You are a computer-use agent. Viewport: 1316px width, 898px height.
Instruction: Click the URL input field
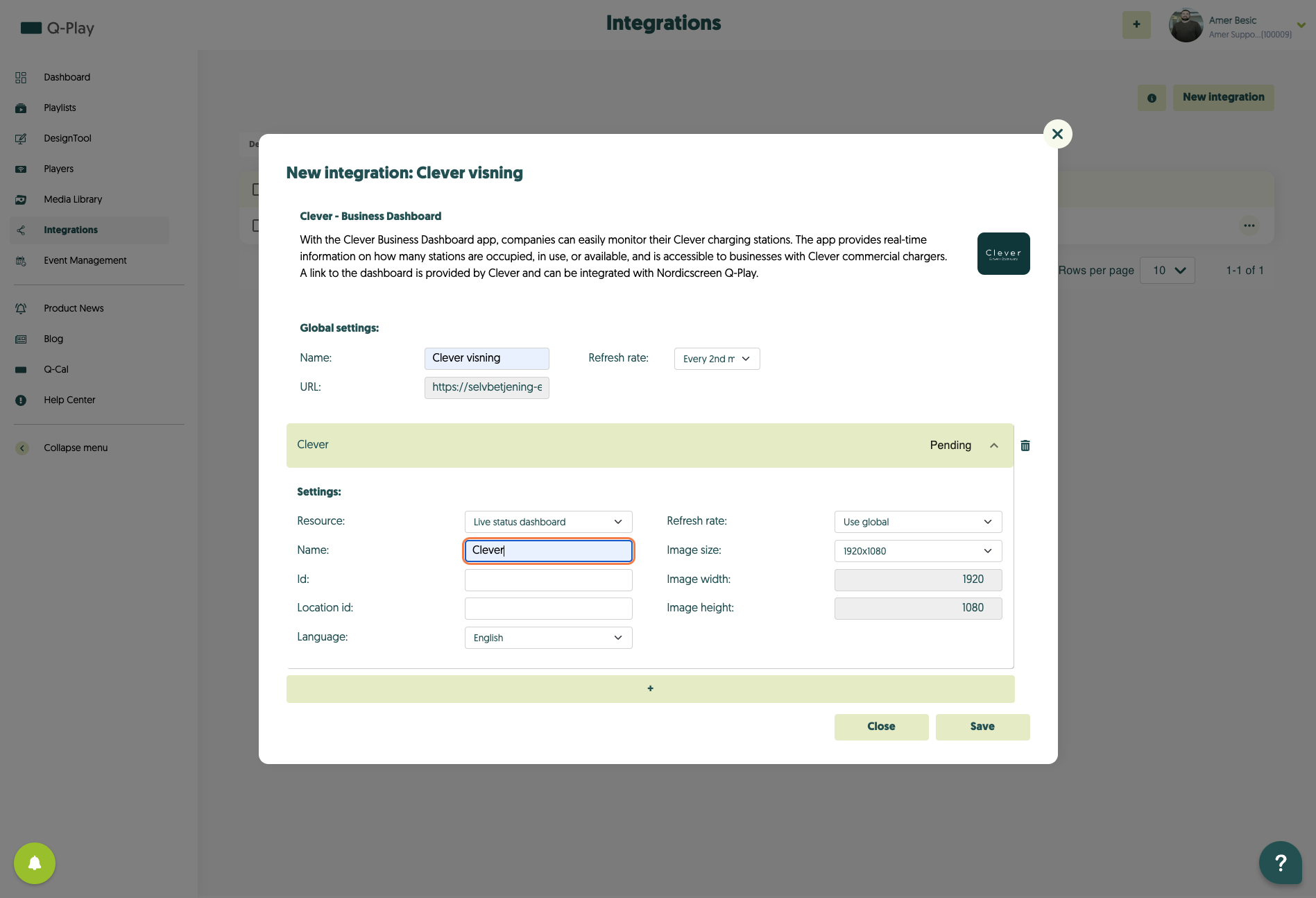click(486, 387)
